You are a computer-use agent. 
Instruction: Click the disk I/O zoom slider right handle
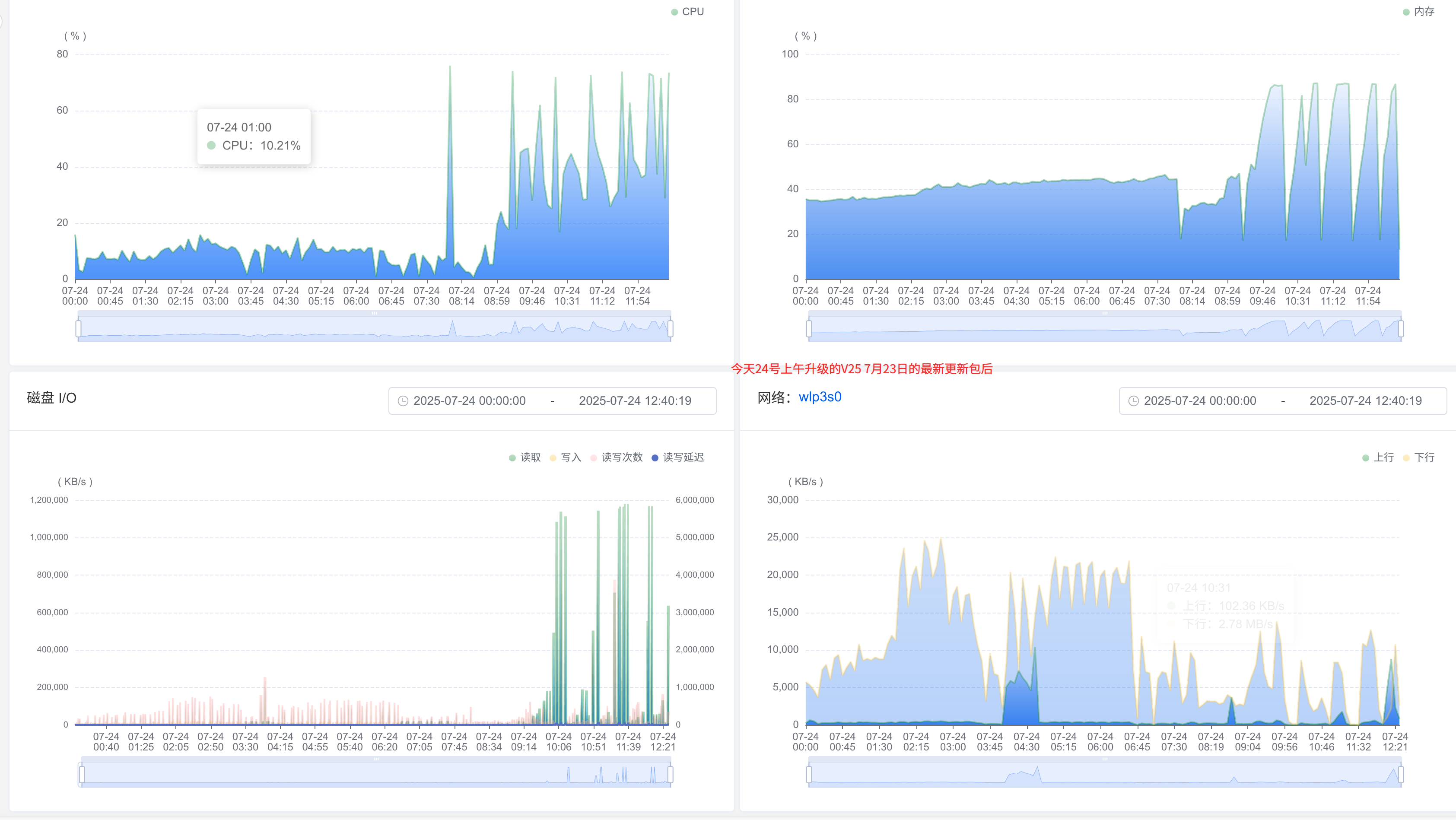pyautogui.click(x=671, y=774)
